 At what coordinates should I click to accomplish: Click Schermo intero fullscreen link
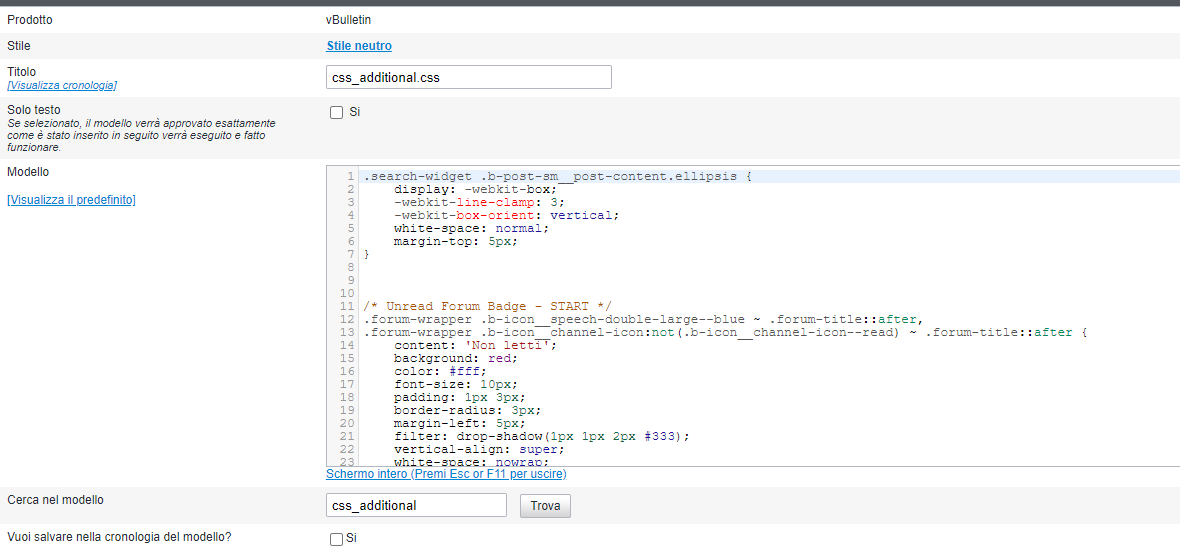[x=446, y=475]
